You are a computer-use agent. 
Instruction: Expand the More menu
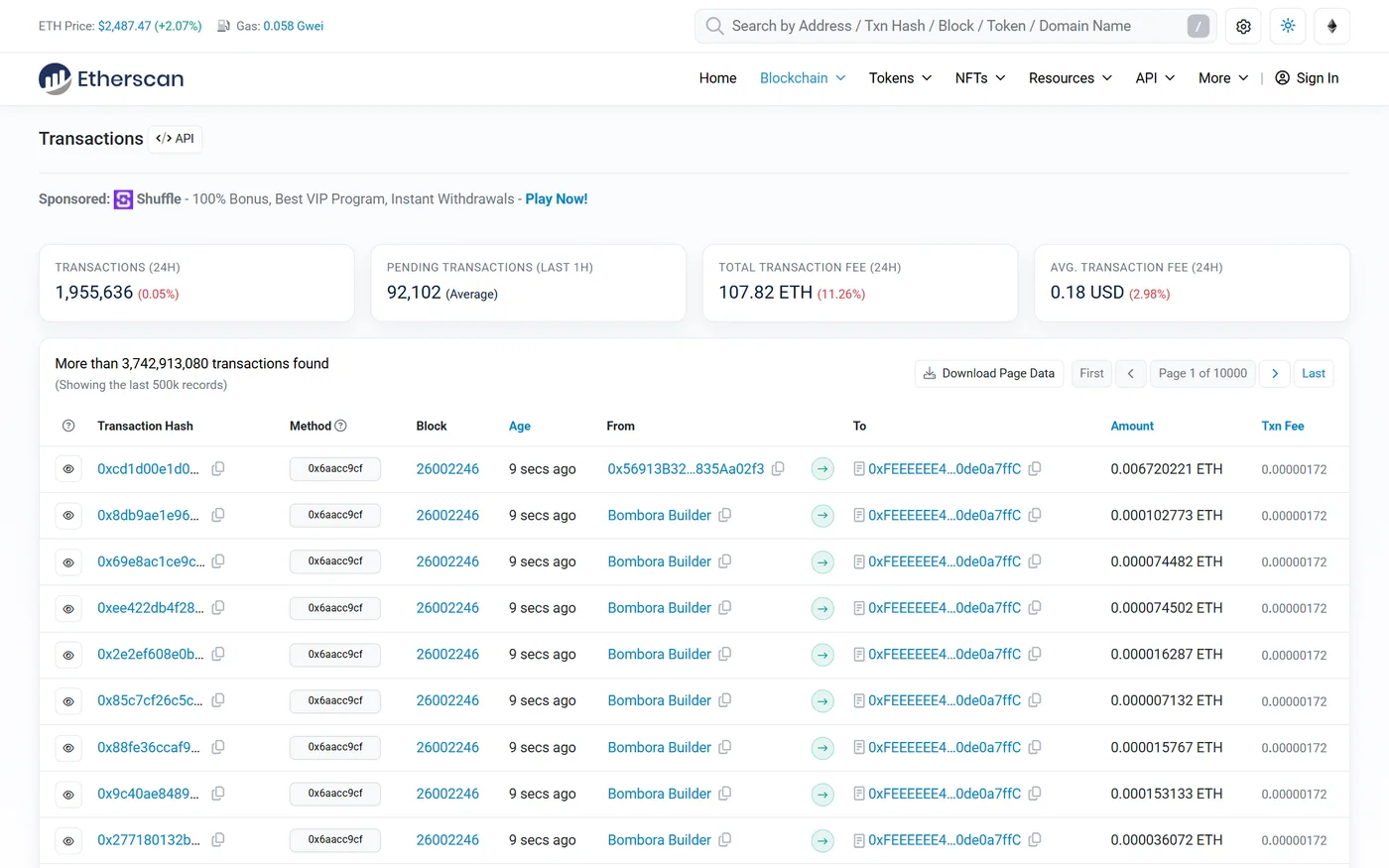point(1223,78)
